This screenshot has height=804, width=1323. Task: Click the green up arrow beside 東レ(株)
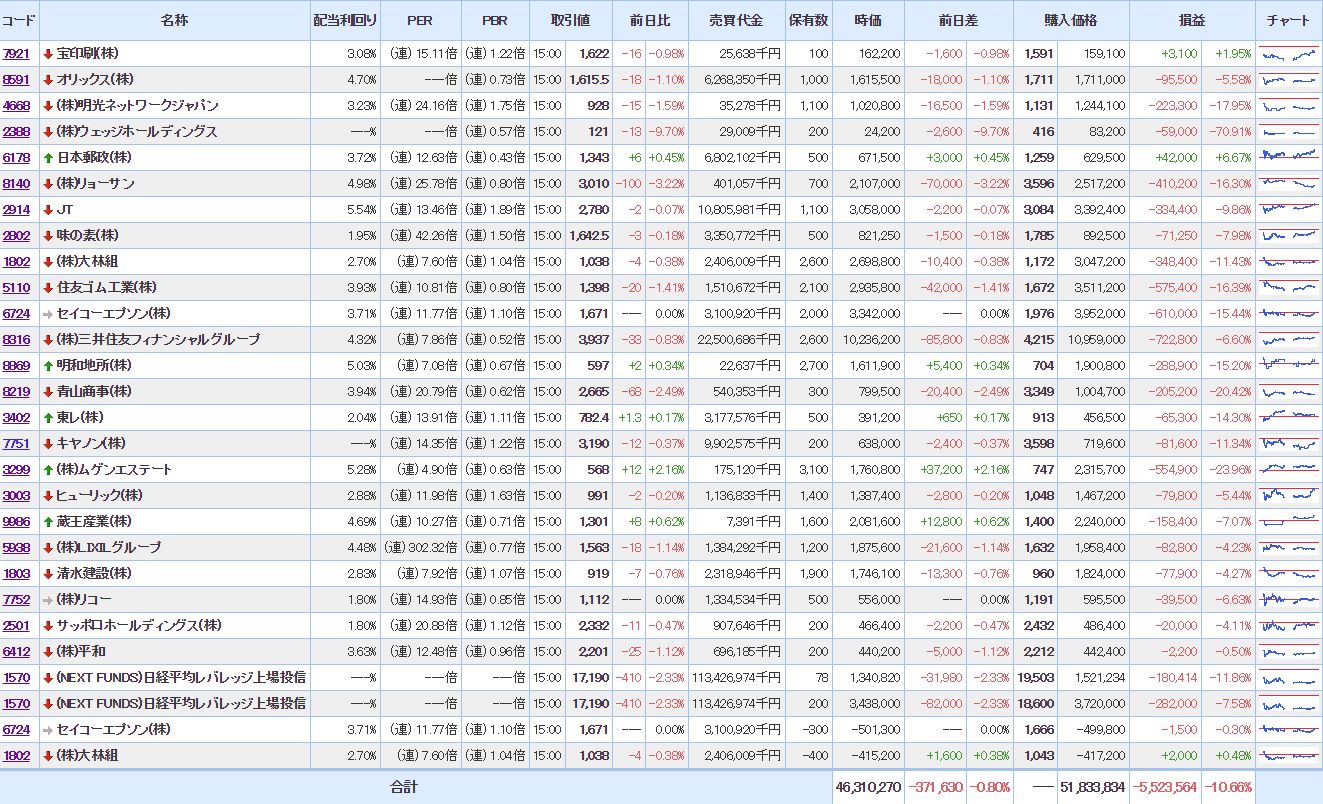[47, 418]
